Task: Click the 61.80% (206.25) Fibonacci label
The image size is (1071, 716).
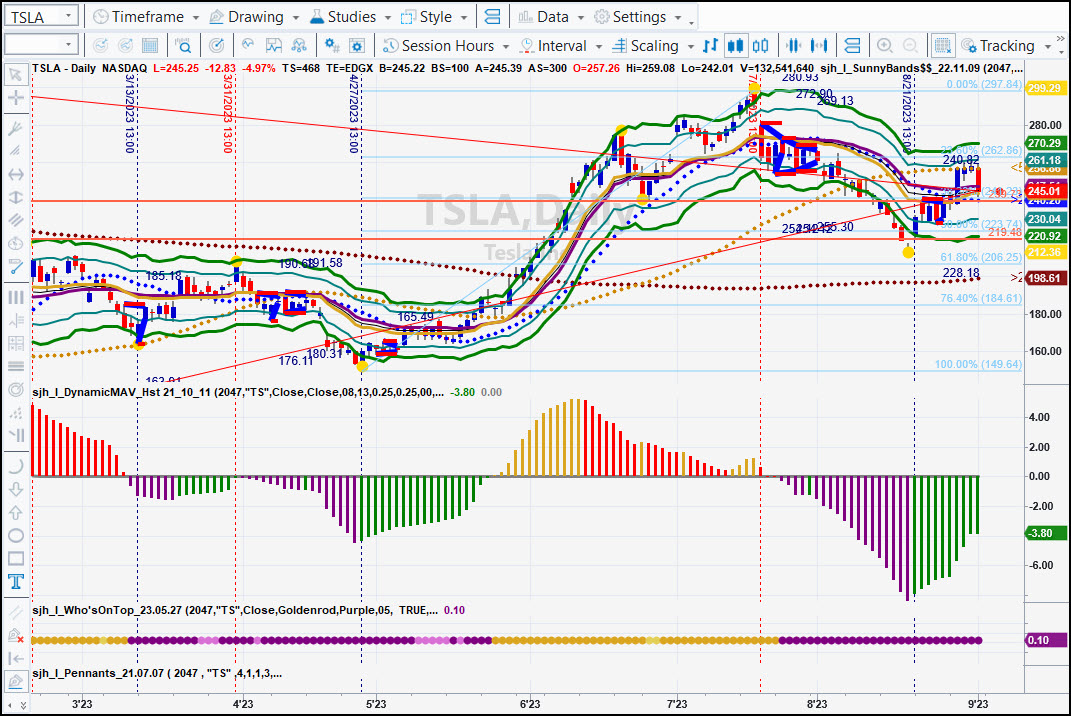Action: click(x=981, y=257)
